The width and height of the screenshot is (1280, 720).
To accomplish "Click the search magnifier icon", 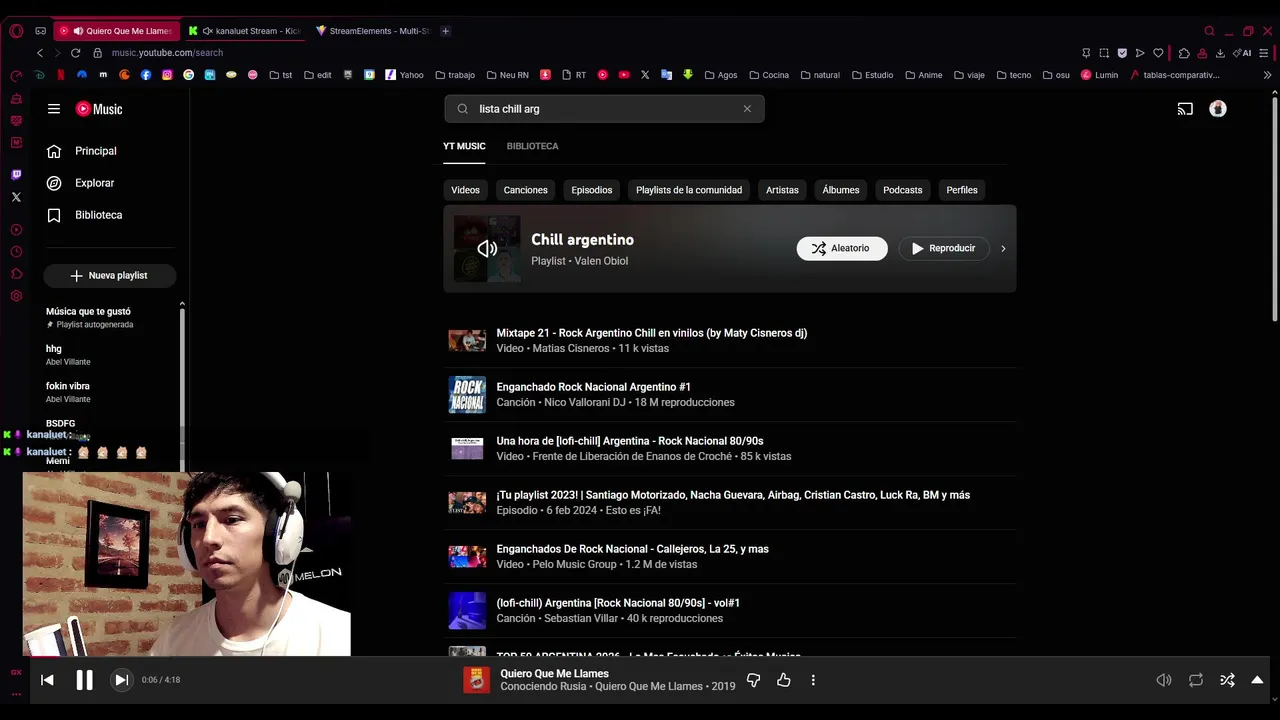I will [x=462, y=109].
